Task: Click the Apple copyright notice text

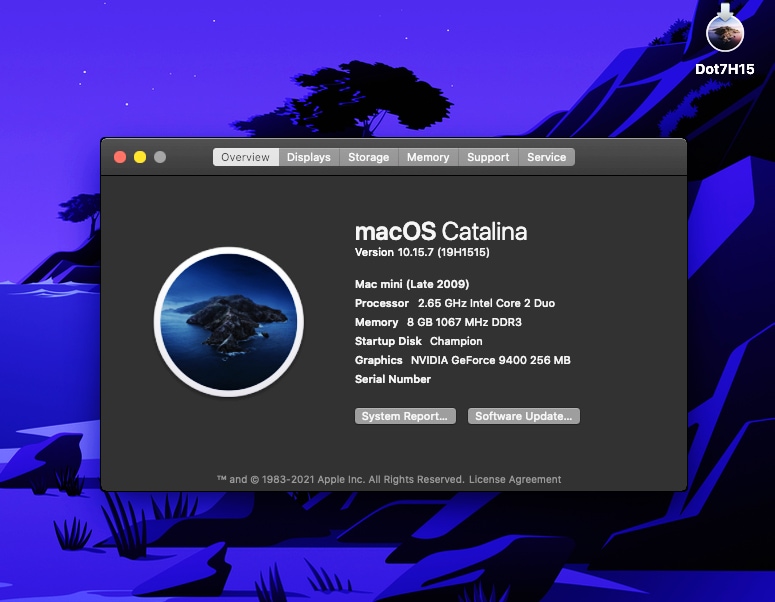Action: [x=341, y=479]
